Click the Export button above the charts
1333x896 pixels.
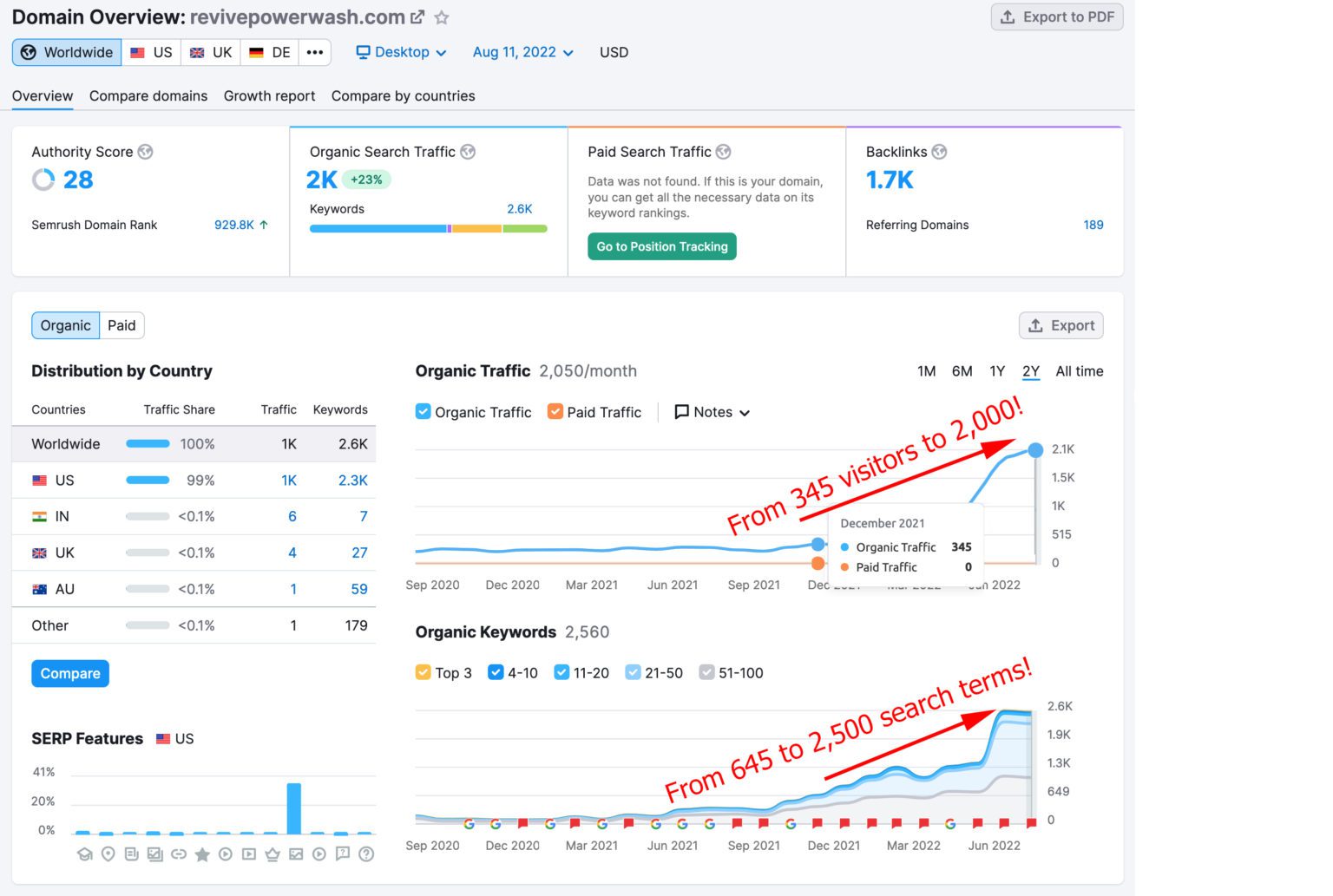(x=1061, y=325)
